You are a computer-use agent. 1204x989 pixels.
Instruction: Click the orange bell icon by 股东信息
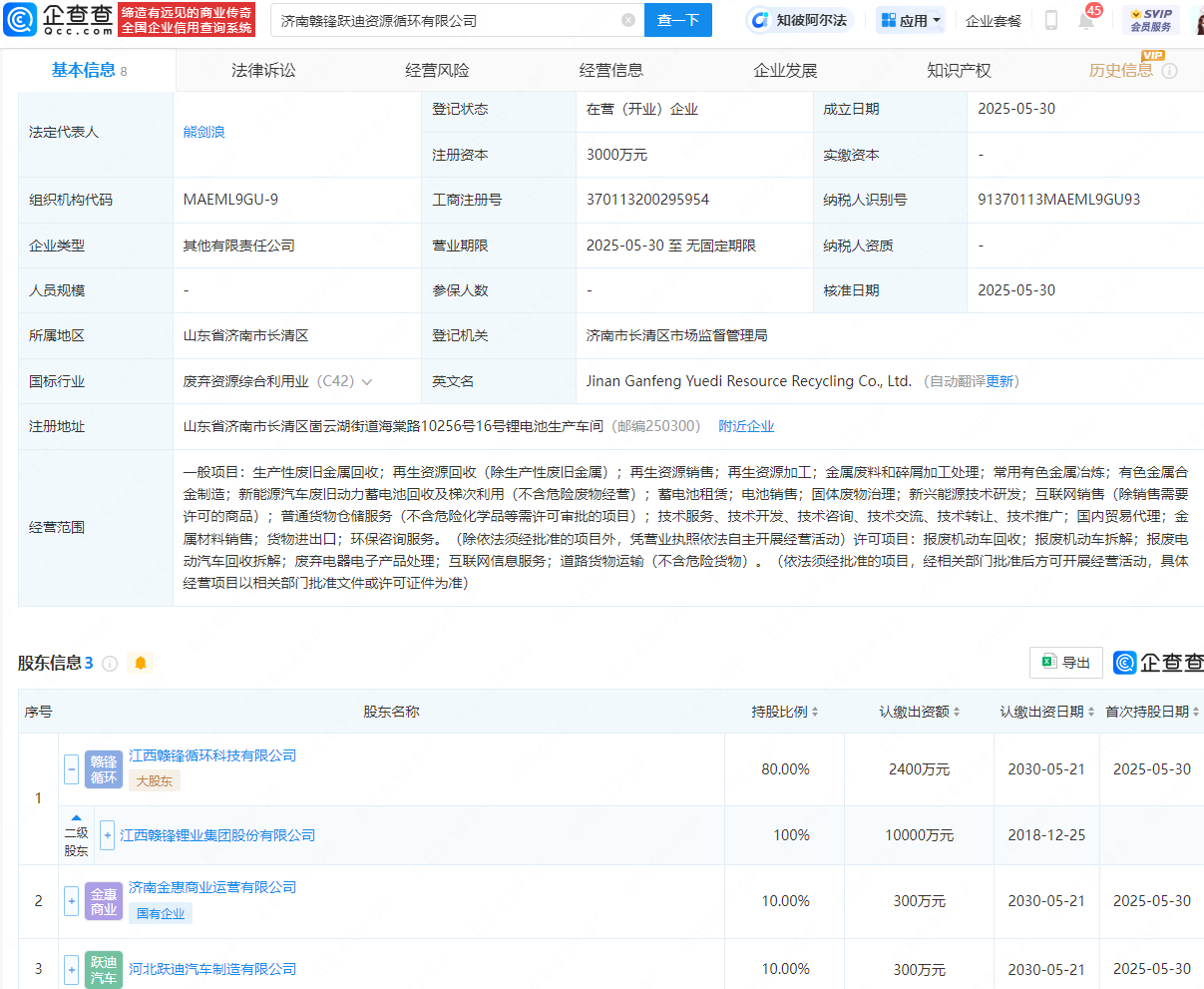[x=141, y=663]
